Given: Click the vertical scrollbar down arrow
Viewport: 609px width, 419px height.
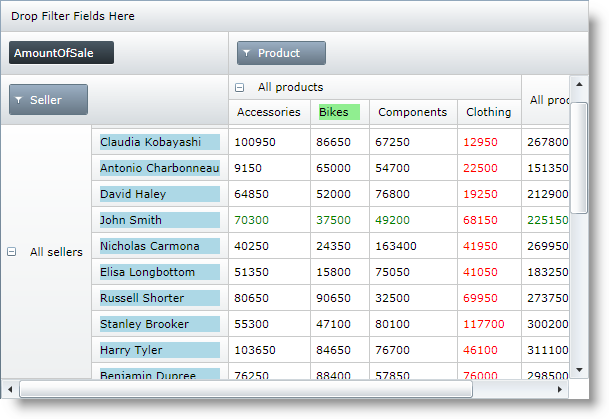Looking at the screenshot, I should pos(578,370).
